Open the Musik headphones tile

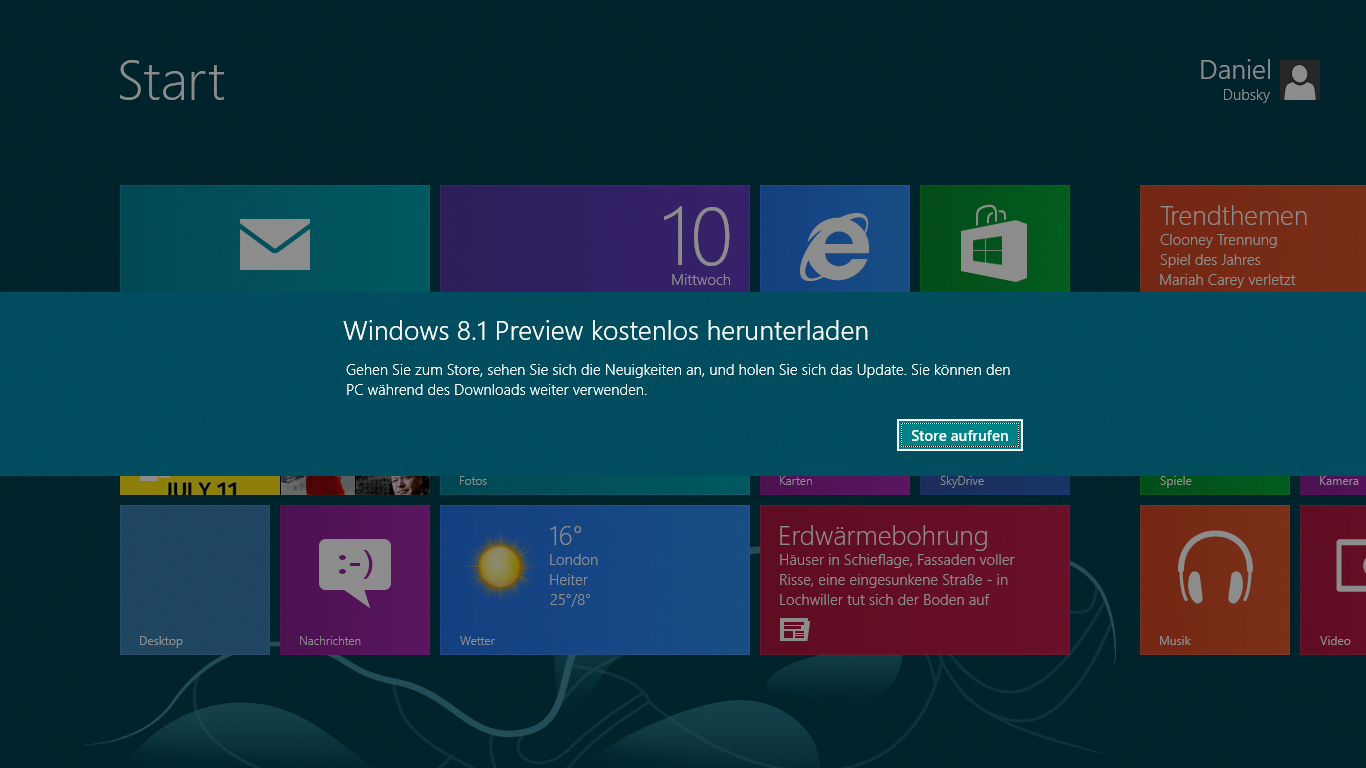click(x=1215, y=580)
